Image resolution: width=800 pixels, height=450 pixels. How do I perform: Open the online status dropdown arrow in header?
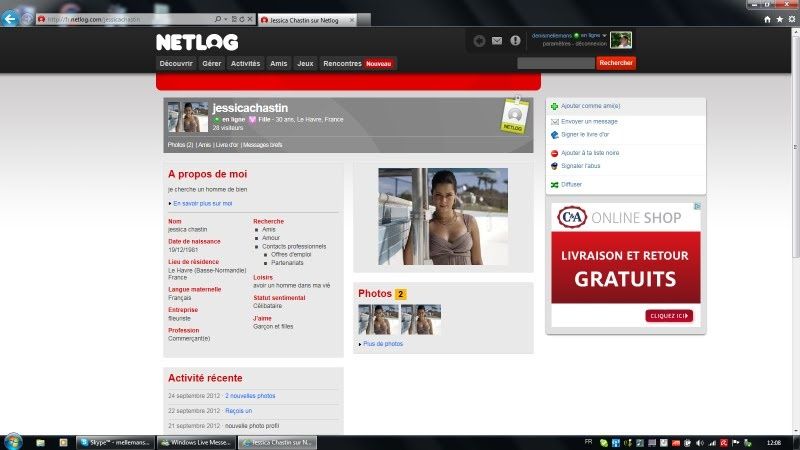pyautogui.click(x=605, y=36)
